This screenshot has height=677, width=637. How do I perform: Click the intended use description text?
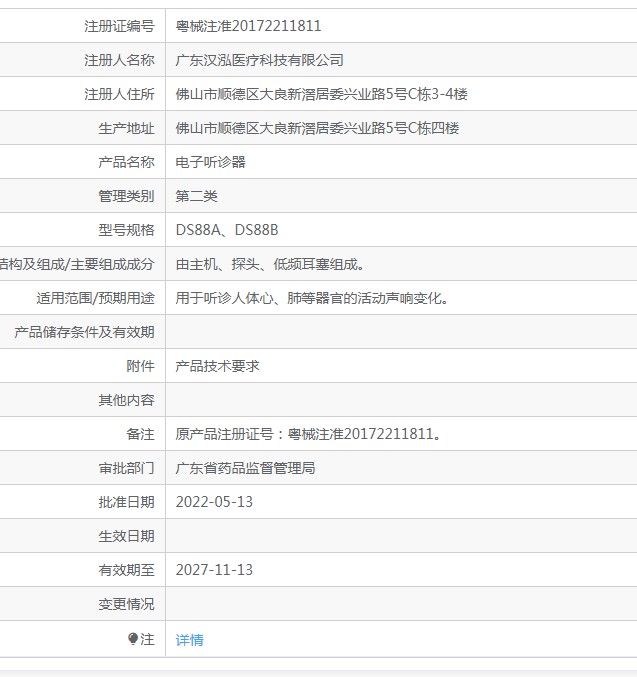tap(311, 298)
